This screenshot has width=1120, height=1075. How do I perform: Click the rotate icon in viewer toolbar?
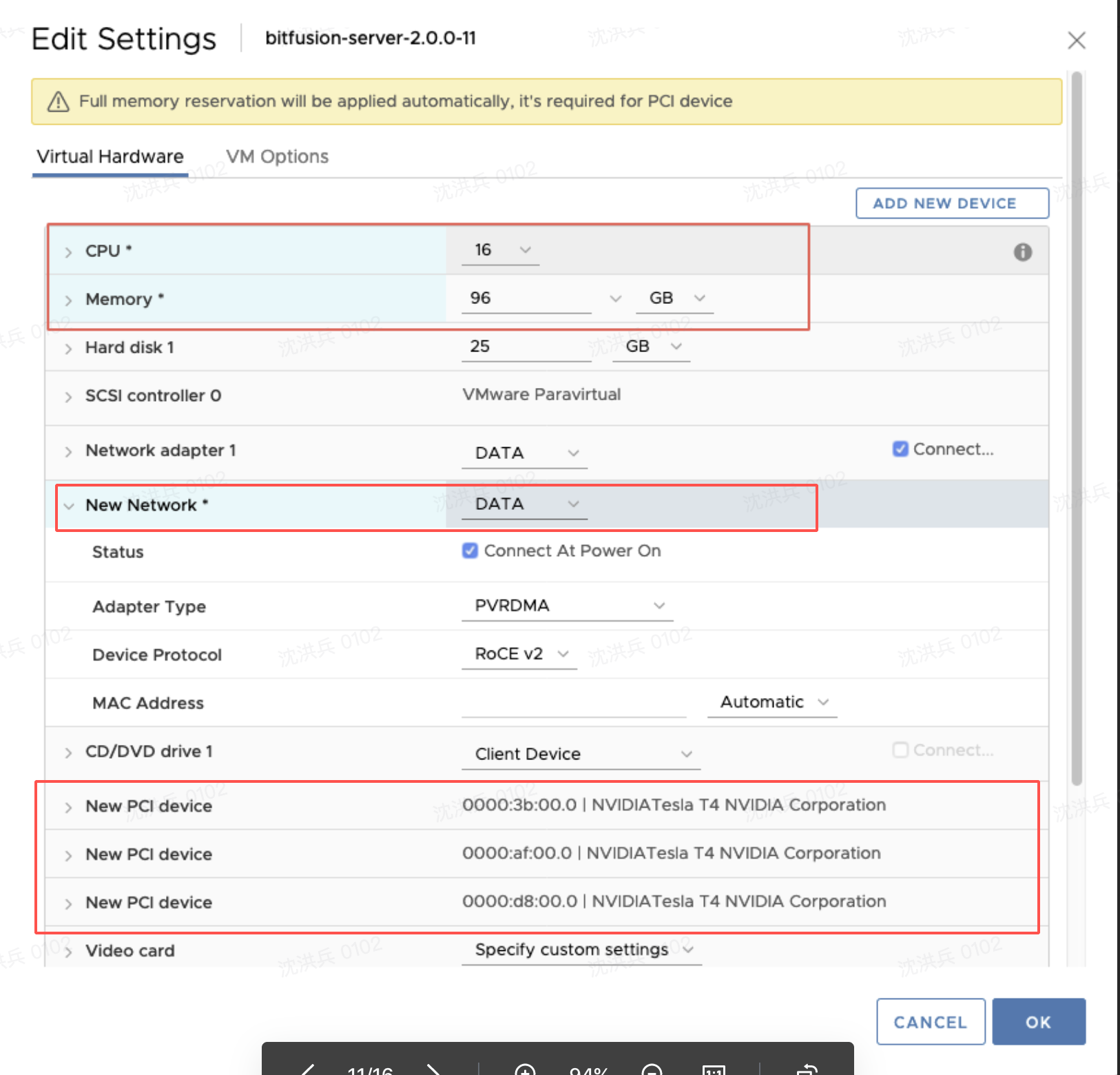click(x=807, y=1069)
